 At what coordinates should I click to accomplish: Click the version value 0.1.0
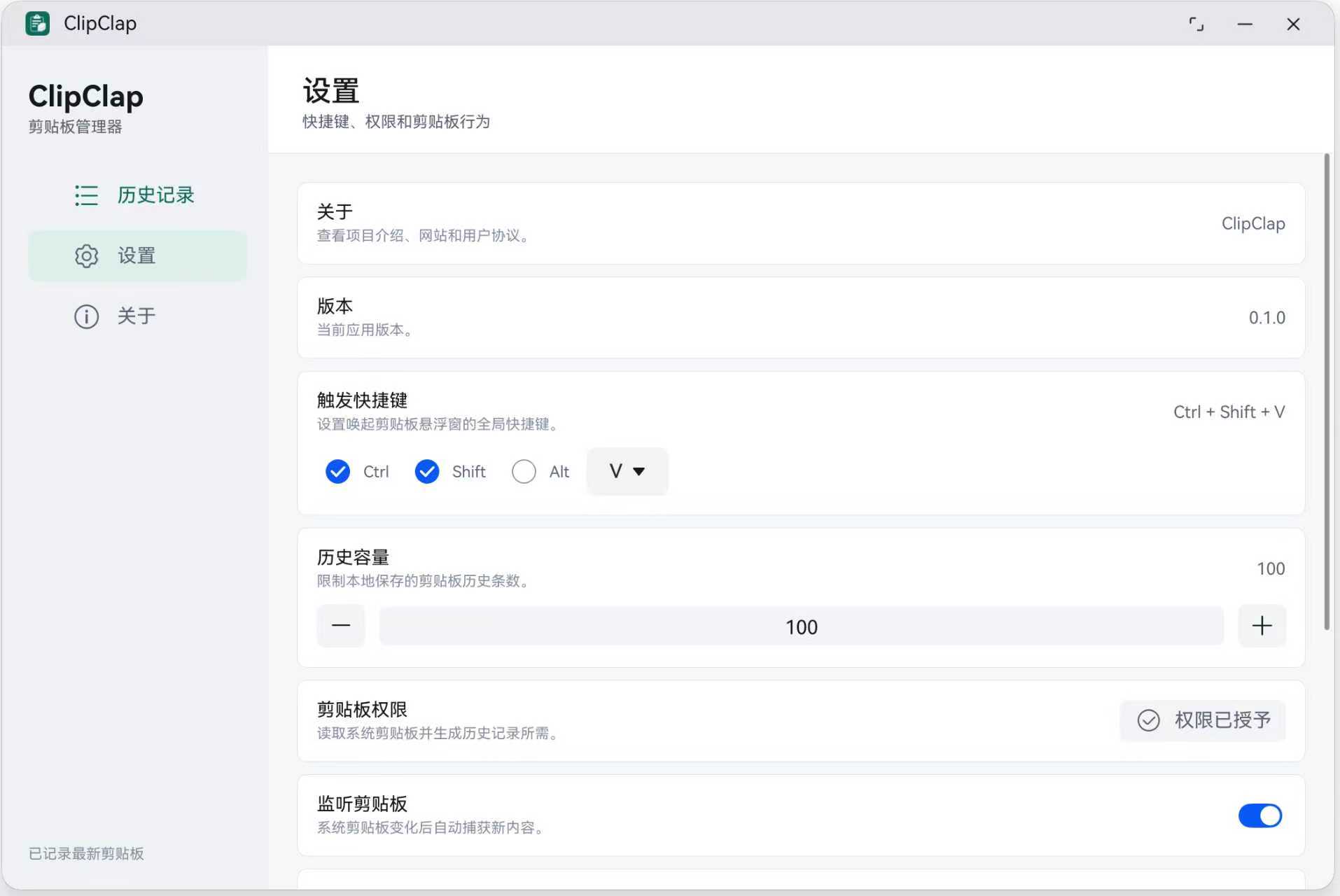[1266, 318]
